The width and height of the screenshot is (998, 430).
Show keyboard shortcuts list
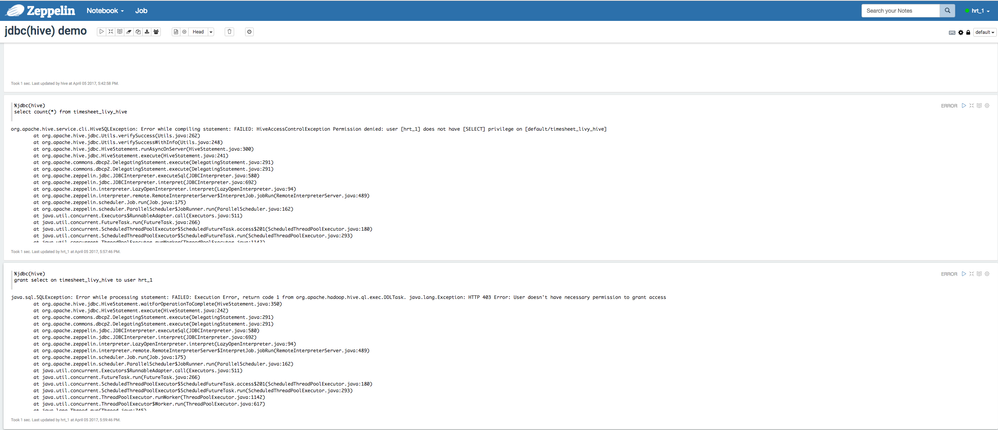click(x=952, y=32)
